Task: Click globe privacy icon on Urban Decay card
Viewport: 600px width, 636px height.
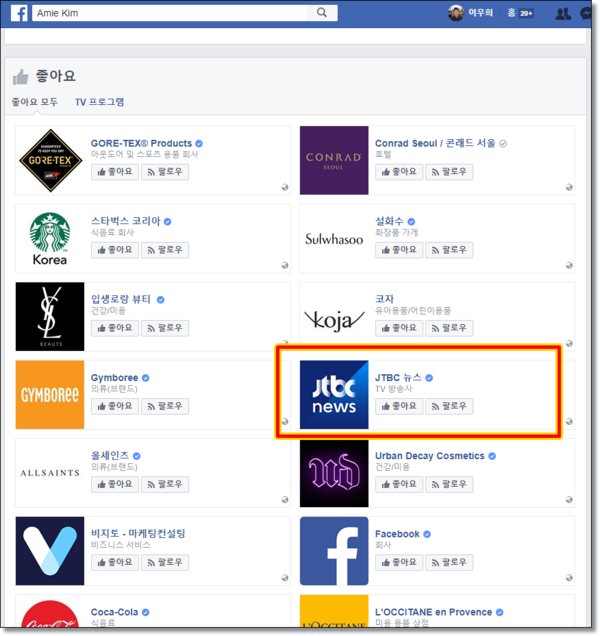Action: click(569, 500)
